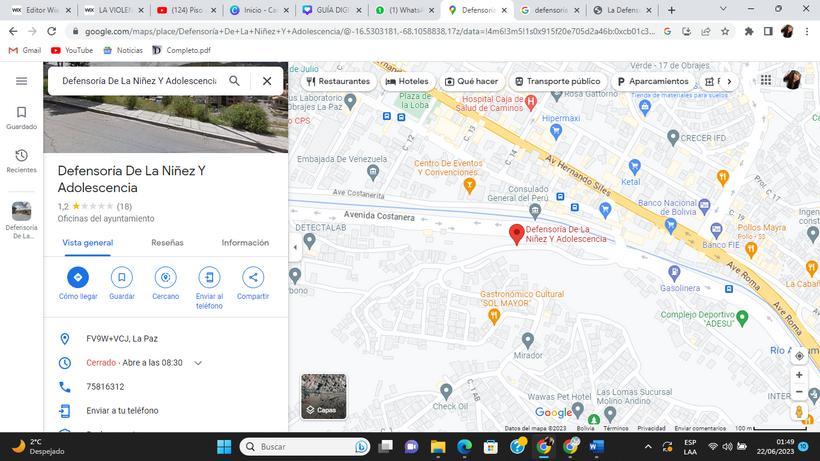Clear the search with the X button
820x461 pixels.
pyautogui.click(x=267, y=81)
